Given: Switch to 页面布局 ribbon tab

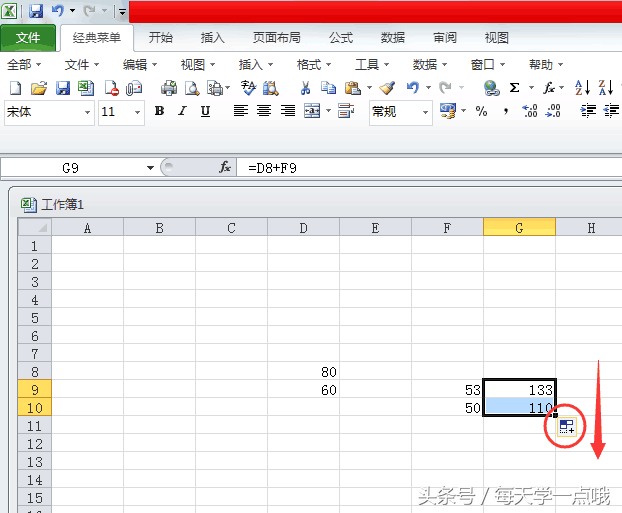Looking at the screenshot, I should pyautogui.click(x=276, y=38).
